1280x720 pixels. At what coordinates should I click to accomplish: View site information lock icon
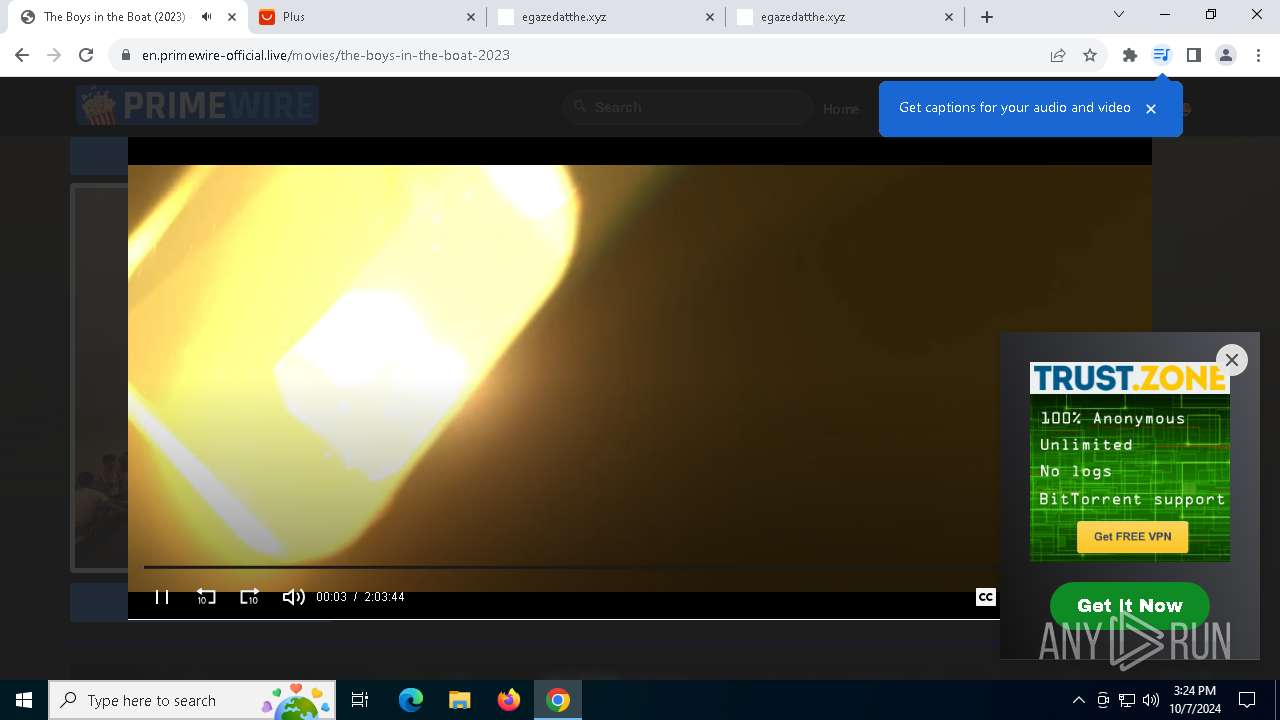(x=125, y=55)
